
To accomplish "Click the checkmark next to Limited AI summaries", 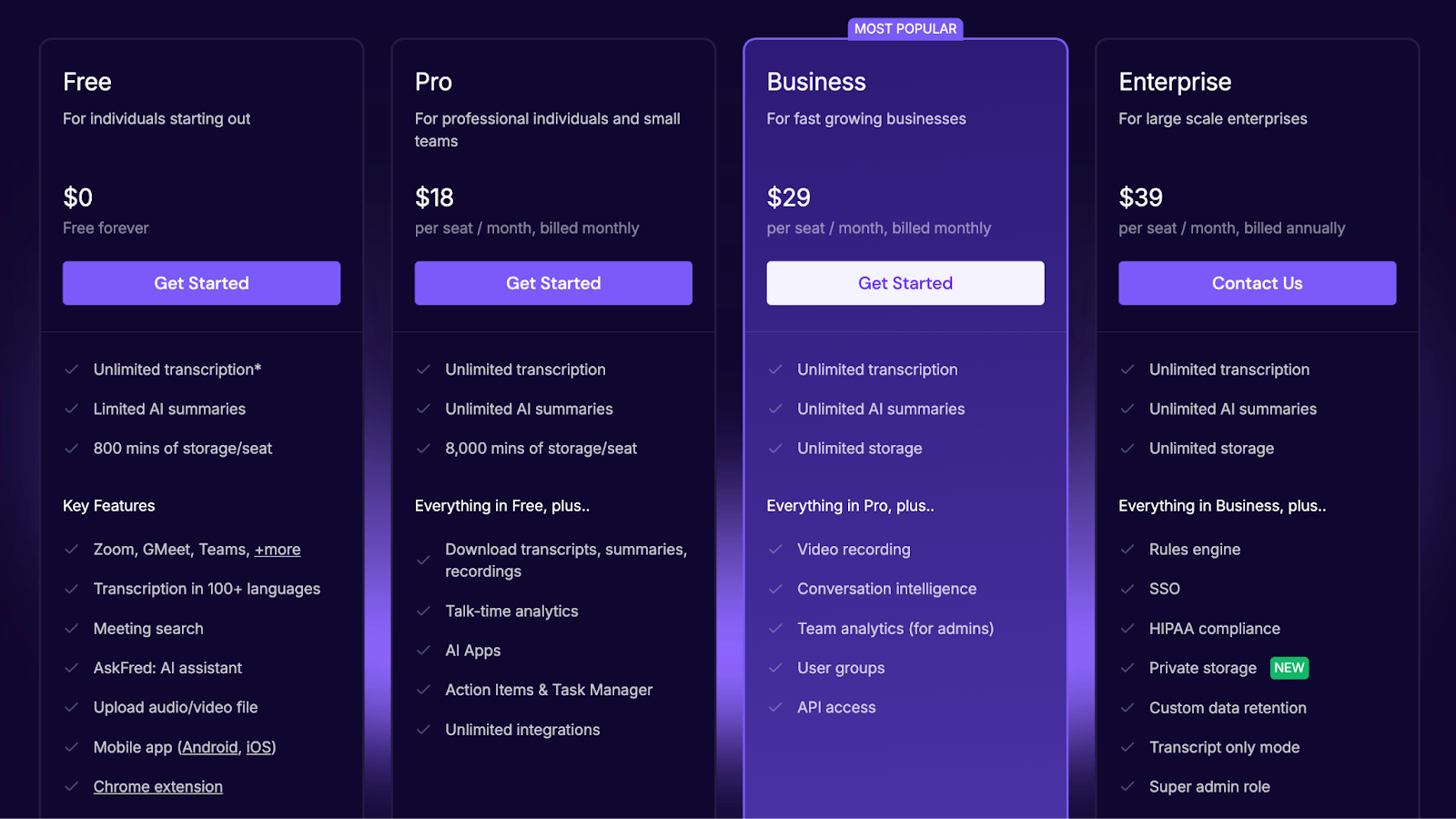I will (x=71, y=409).
